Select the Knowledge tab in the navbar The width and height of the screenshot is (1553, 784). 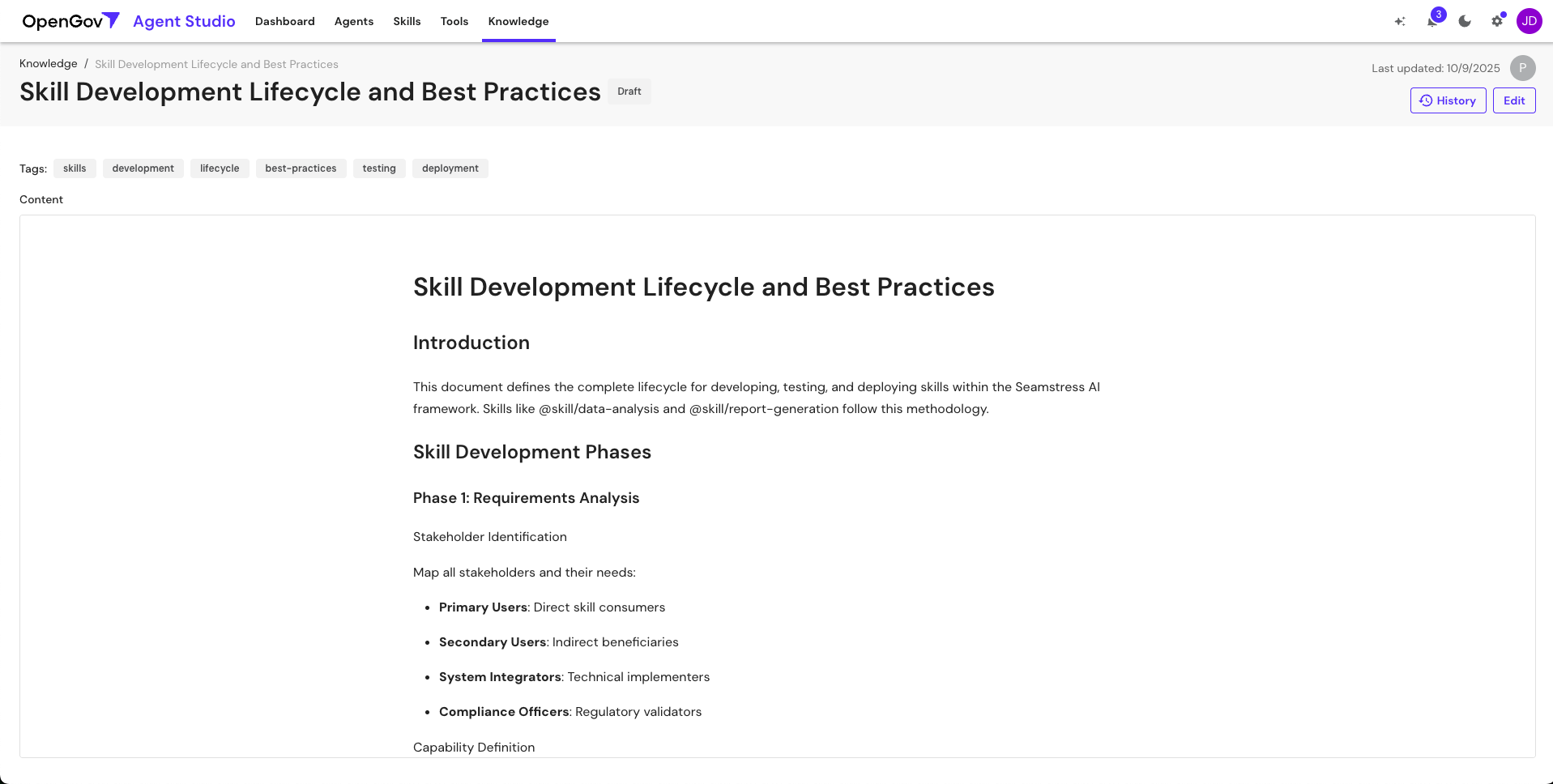coord(518,21)
